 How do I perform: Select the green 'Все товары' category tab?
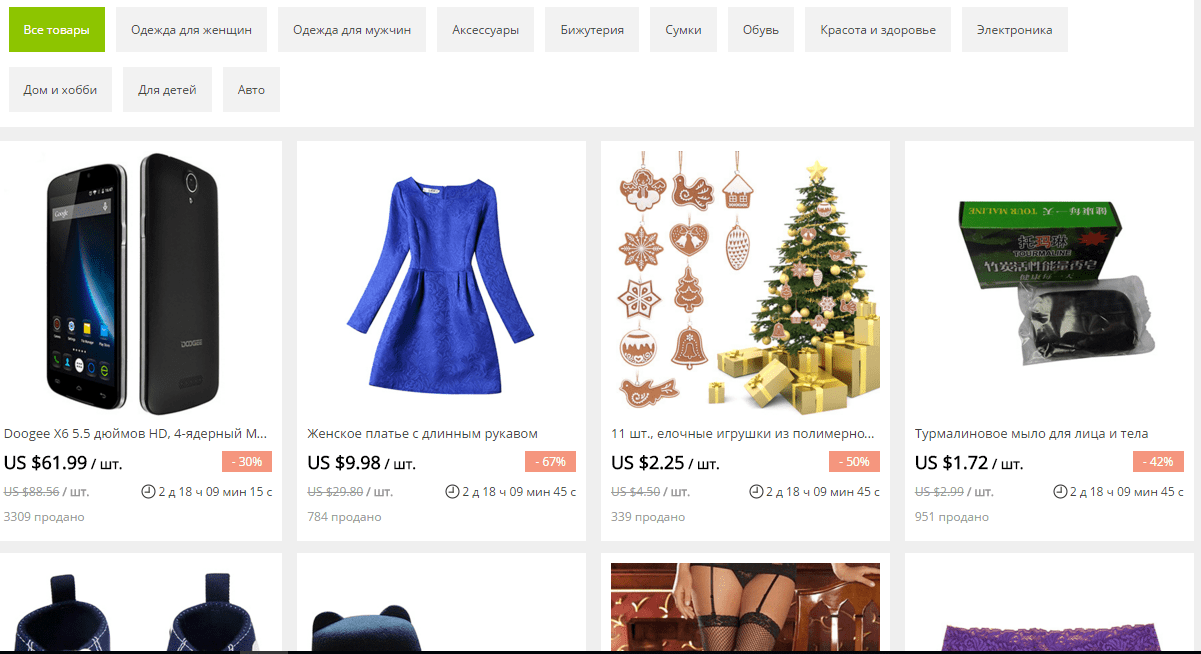pyautogui.click(x=57, y=30)
